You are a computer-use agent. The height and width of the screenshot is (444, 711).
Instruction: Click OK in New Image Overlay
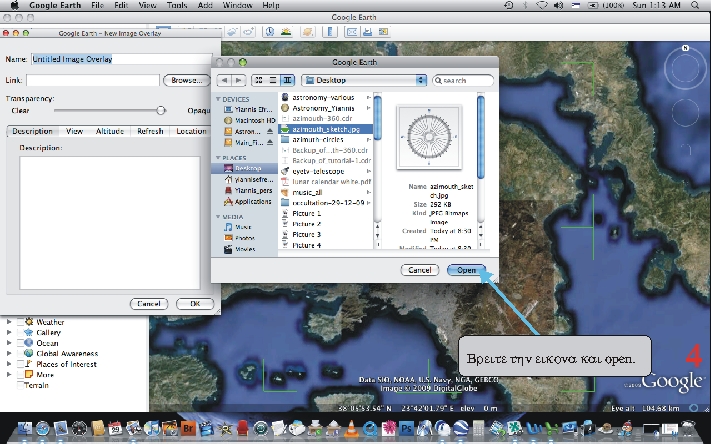tap(195, 303)
